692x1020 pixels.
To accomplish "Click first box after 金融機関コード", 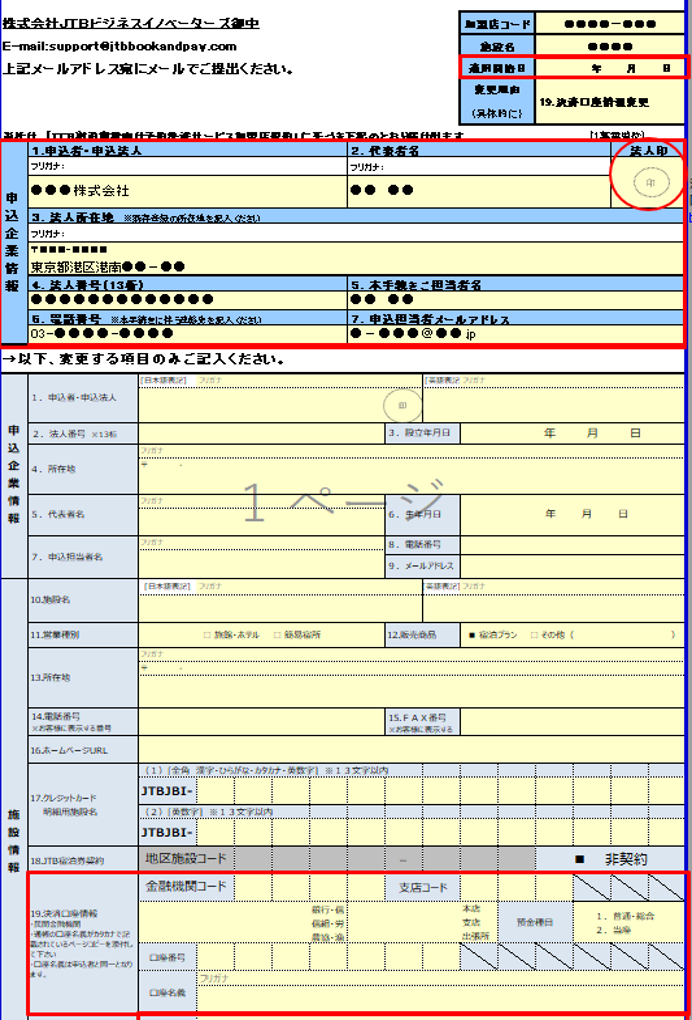I will pyautogui.click(x=252, y=886).
